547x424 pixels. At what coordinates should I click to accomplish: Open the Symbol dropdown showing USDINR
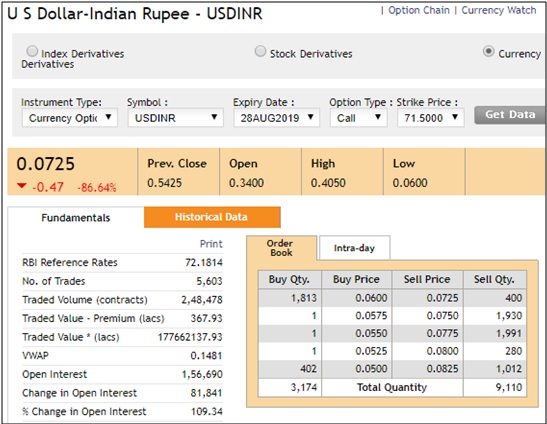click(x=175, y=118)
